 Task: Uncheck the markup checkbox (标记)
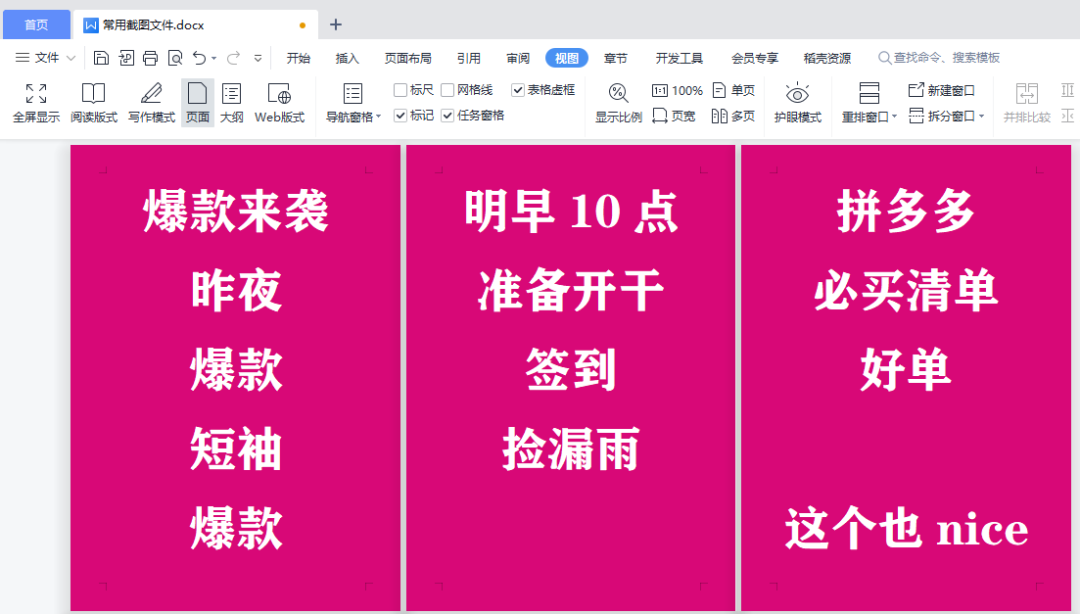point(400,115)
